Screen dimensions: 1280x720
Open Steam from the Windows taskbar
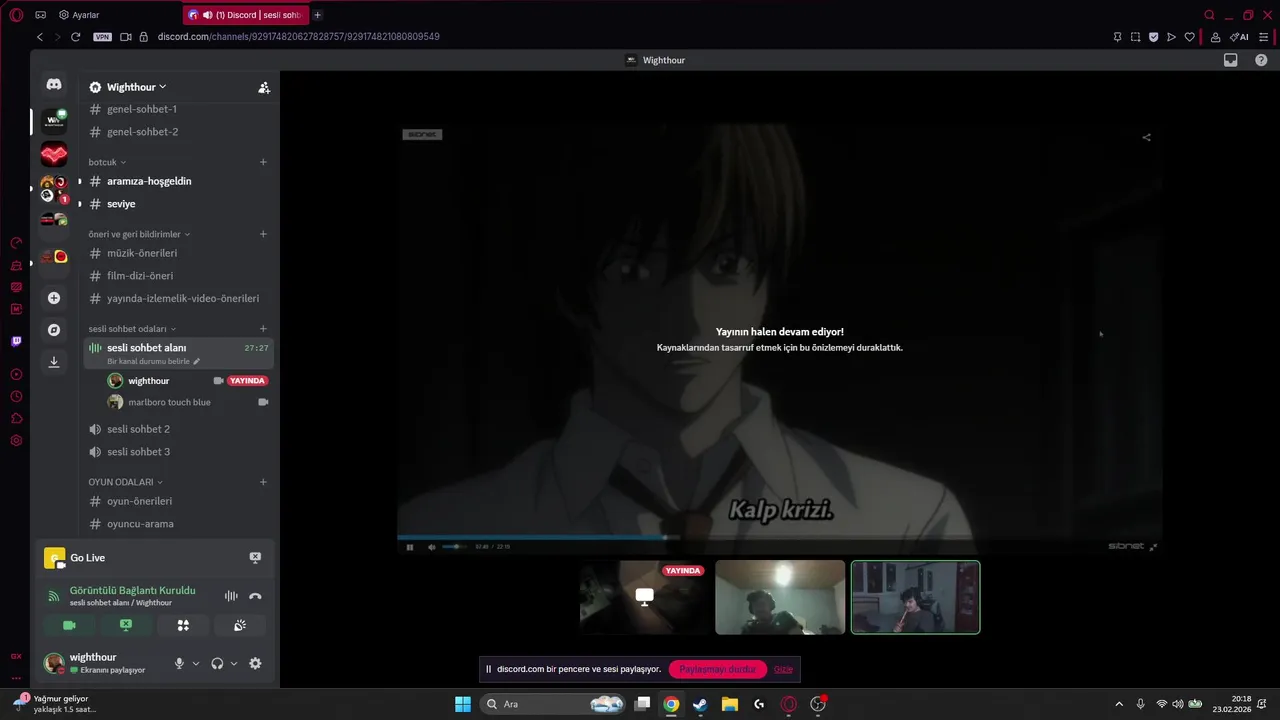pos(700,704)
